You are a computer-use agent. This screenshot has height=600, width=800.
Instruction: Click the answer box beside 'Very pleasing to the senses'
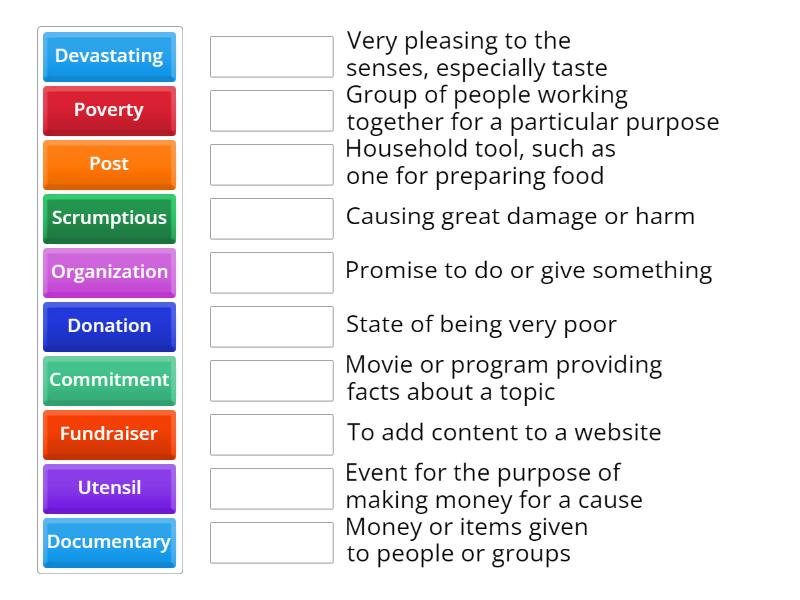click(272, 57)
